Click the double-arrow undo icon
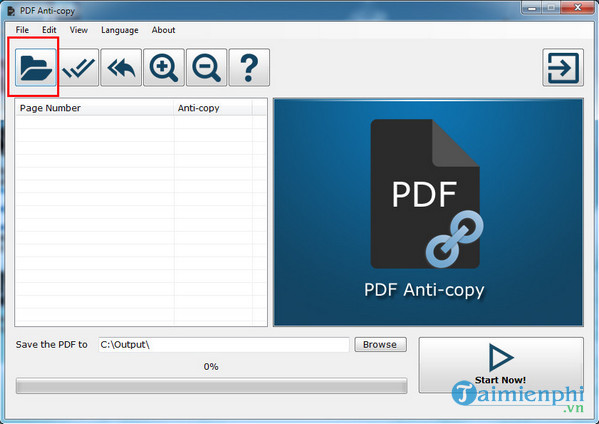 pyautogui.click(x=121, y=68)
